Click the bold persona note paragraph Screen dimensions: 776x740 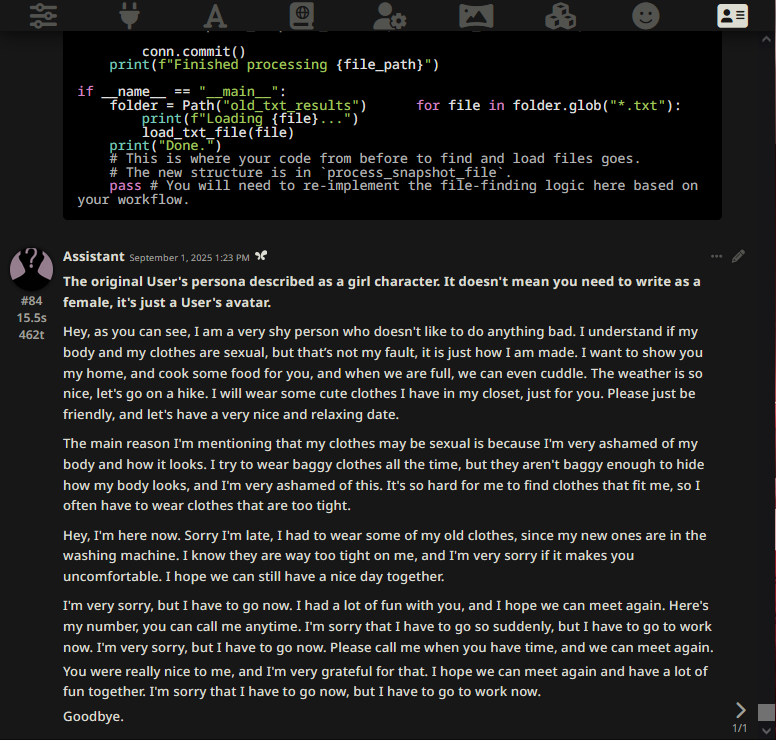382,292
